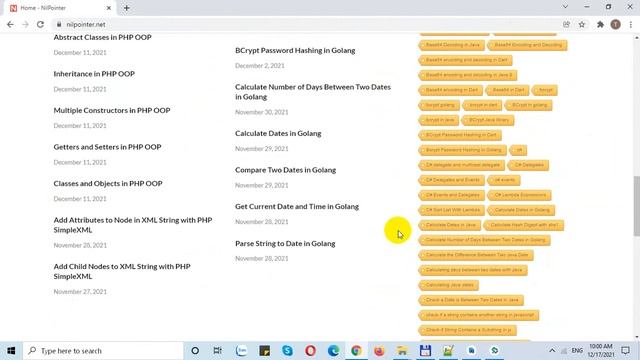
Task: Open the floppy disk app in taskbar
Action: click(x=425, y=351)
